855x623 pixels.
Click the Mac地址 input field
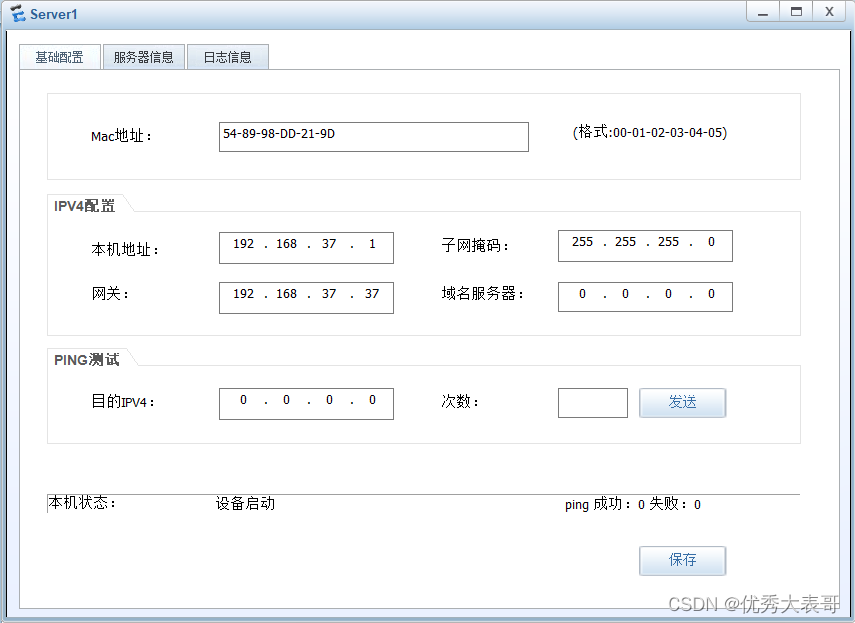tap(374, 137)
